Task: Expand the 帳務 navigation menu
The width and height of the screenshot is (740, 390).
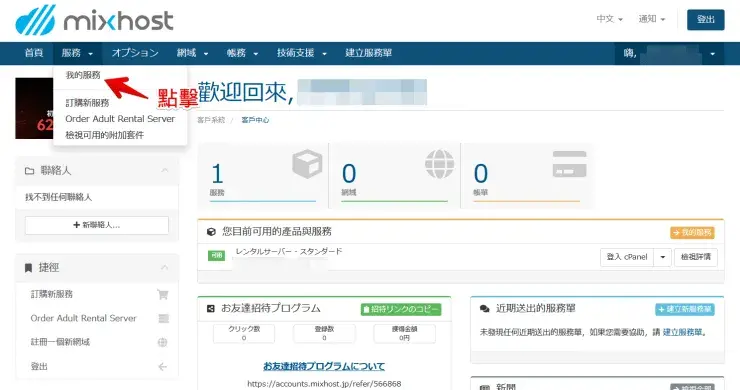Action: tap(242, 53)
